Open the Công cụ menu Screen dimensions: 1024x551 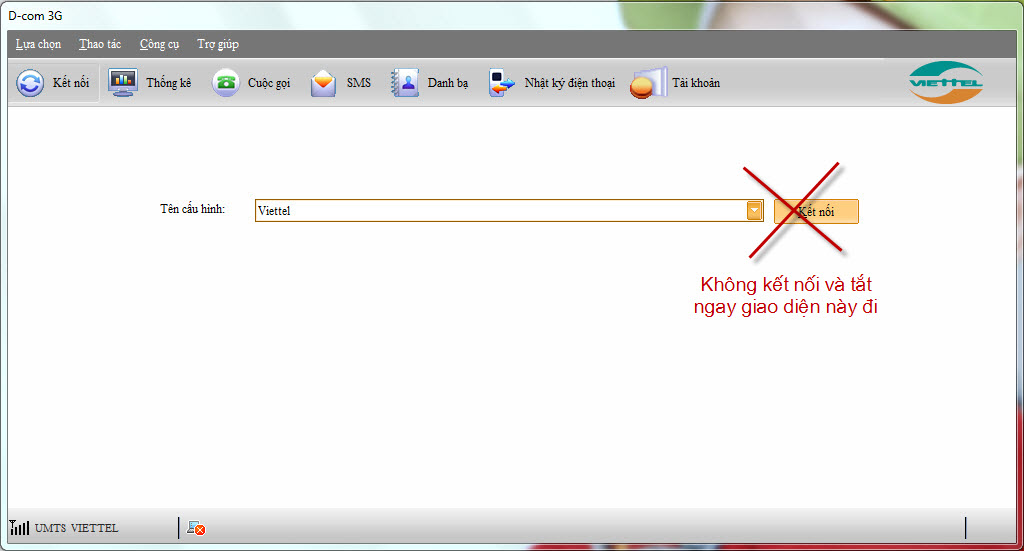point(160,44)
